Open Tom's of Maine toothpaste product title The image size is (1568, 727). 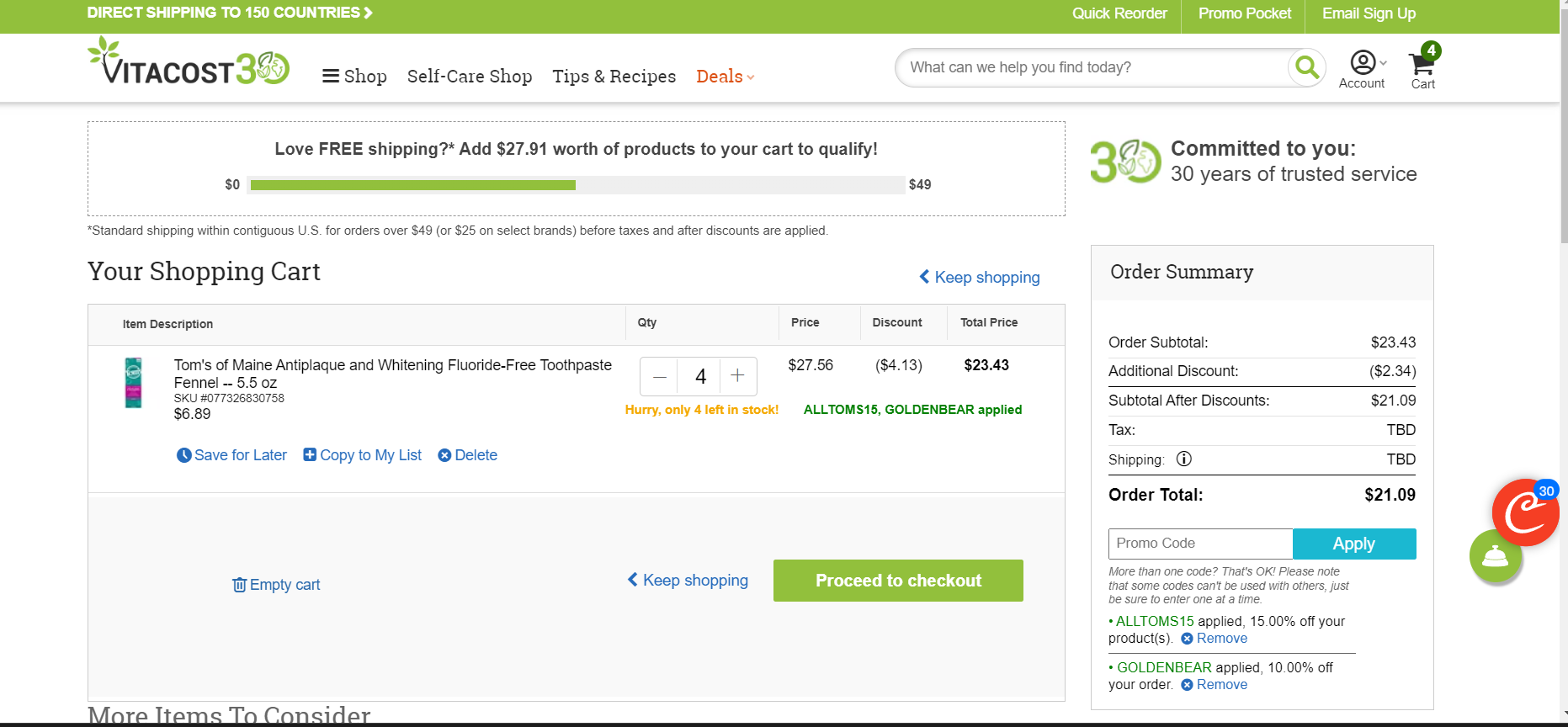click(x=393, y=374)
